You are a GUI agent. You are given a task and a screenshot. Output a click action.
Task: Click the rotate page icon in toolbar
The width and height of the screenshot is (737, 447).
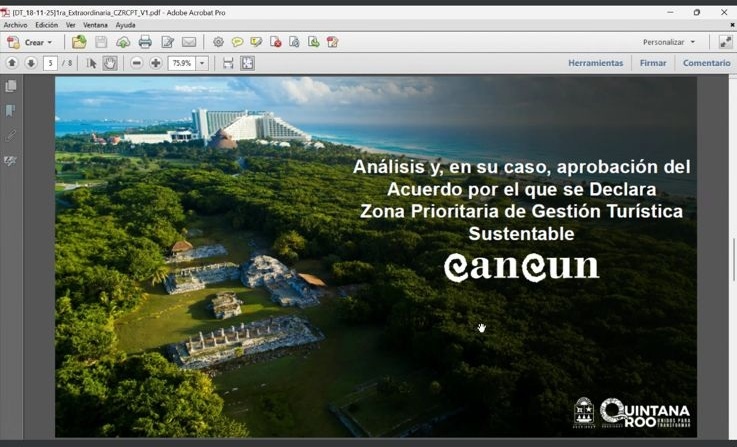(294, 42)
